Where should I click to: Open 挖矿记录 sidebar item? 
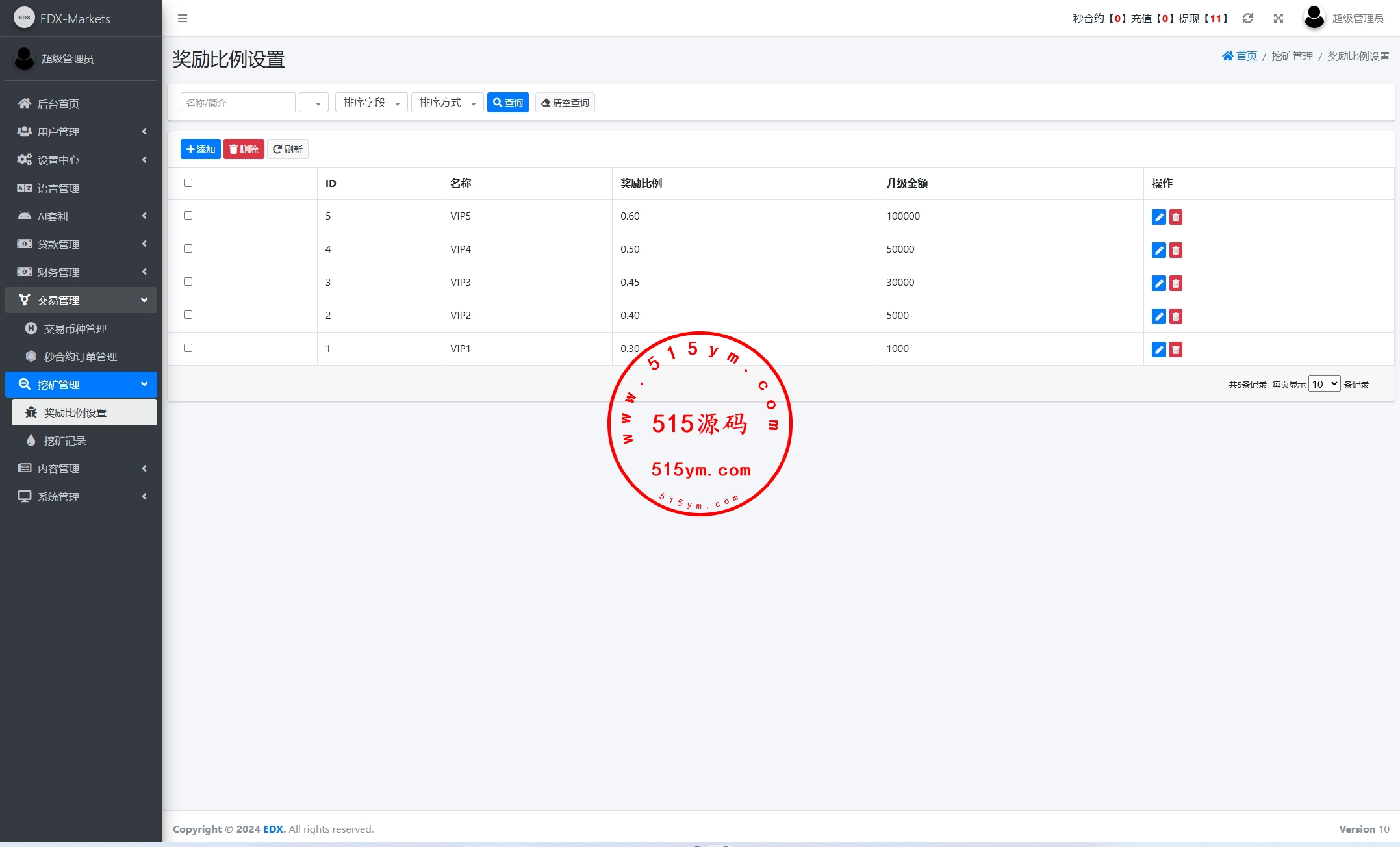(x=65, y=440)
